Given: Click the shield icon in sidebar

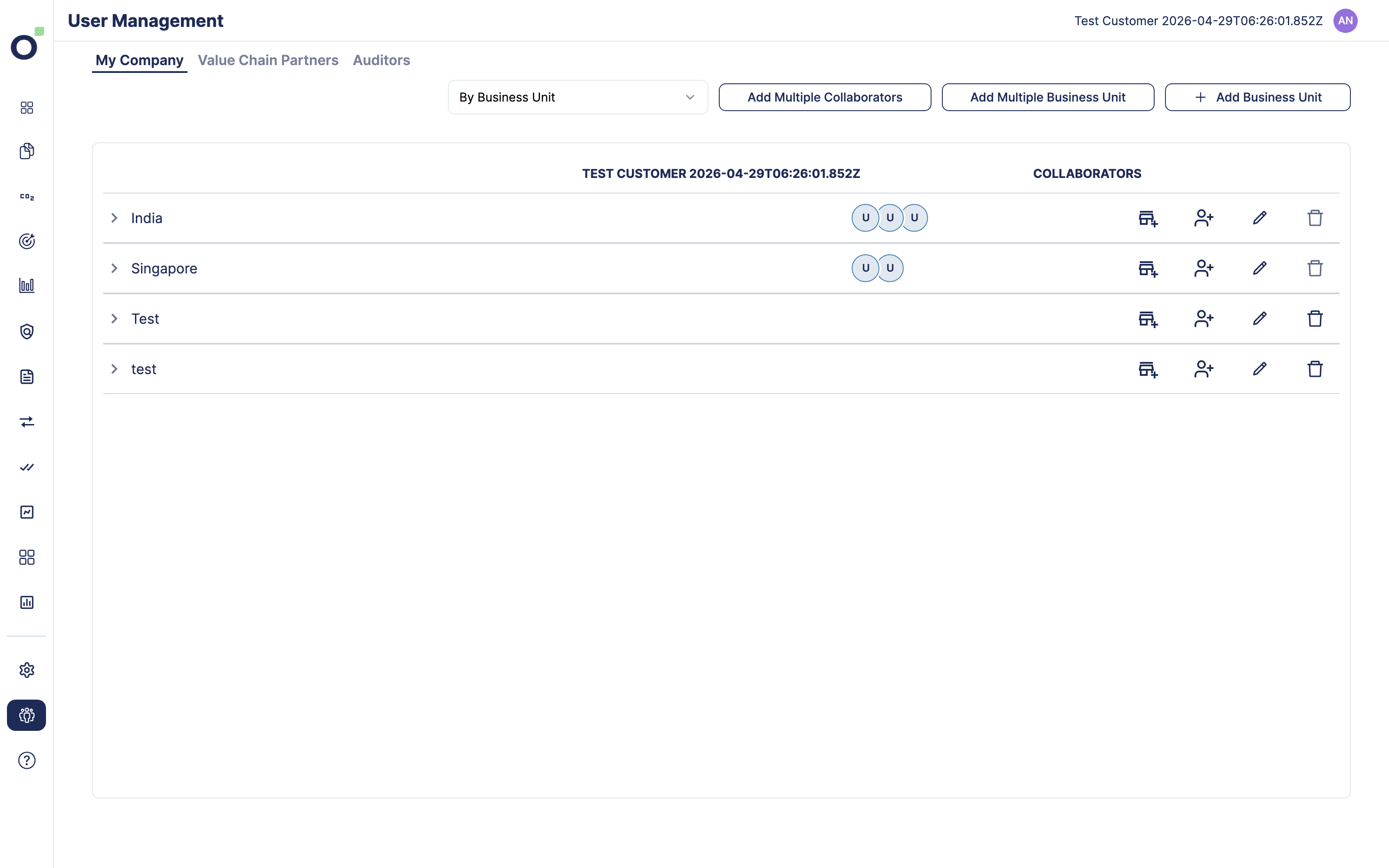Looking at the screenshot, I should 27,331.
